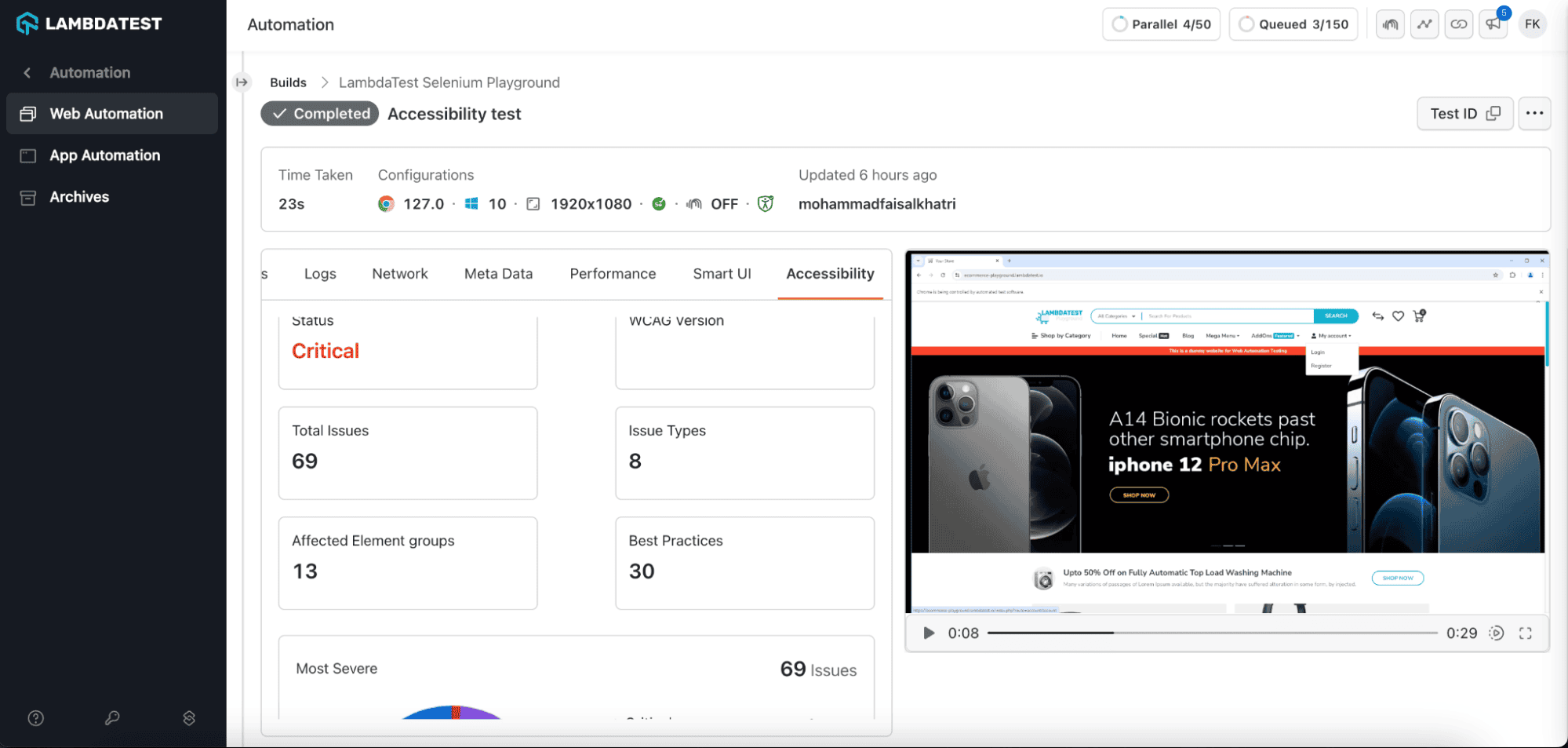Viewport: 1568px width, 748px height.
Task: Open App Automation in the sidebar
Action: pos(112,155)
